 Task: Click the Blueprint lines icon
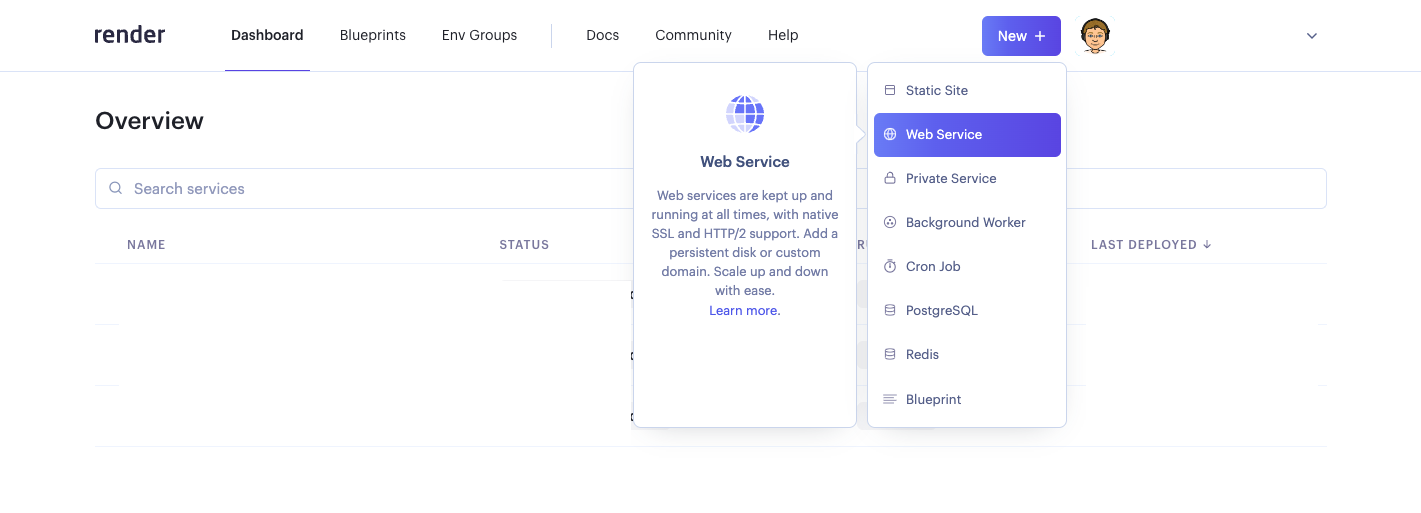point(890,399)
